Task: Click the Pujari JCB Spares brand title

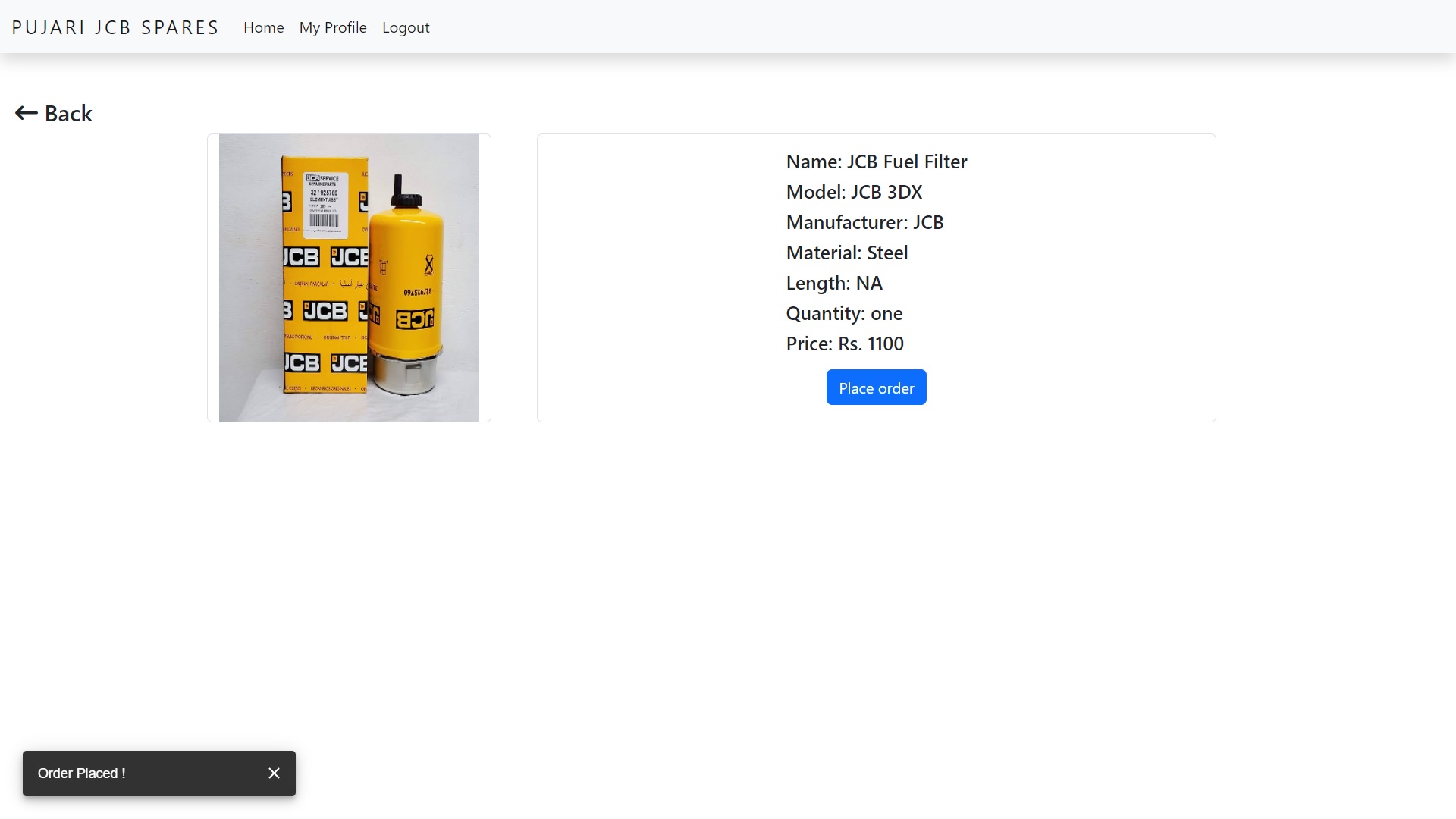Action: 115,27
